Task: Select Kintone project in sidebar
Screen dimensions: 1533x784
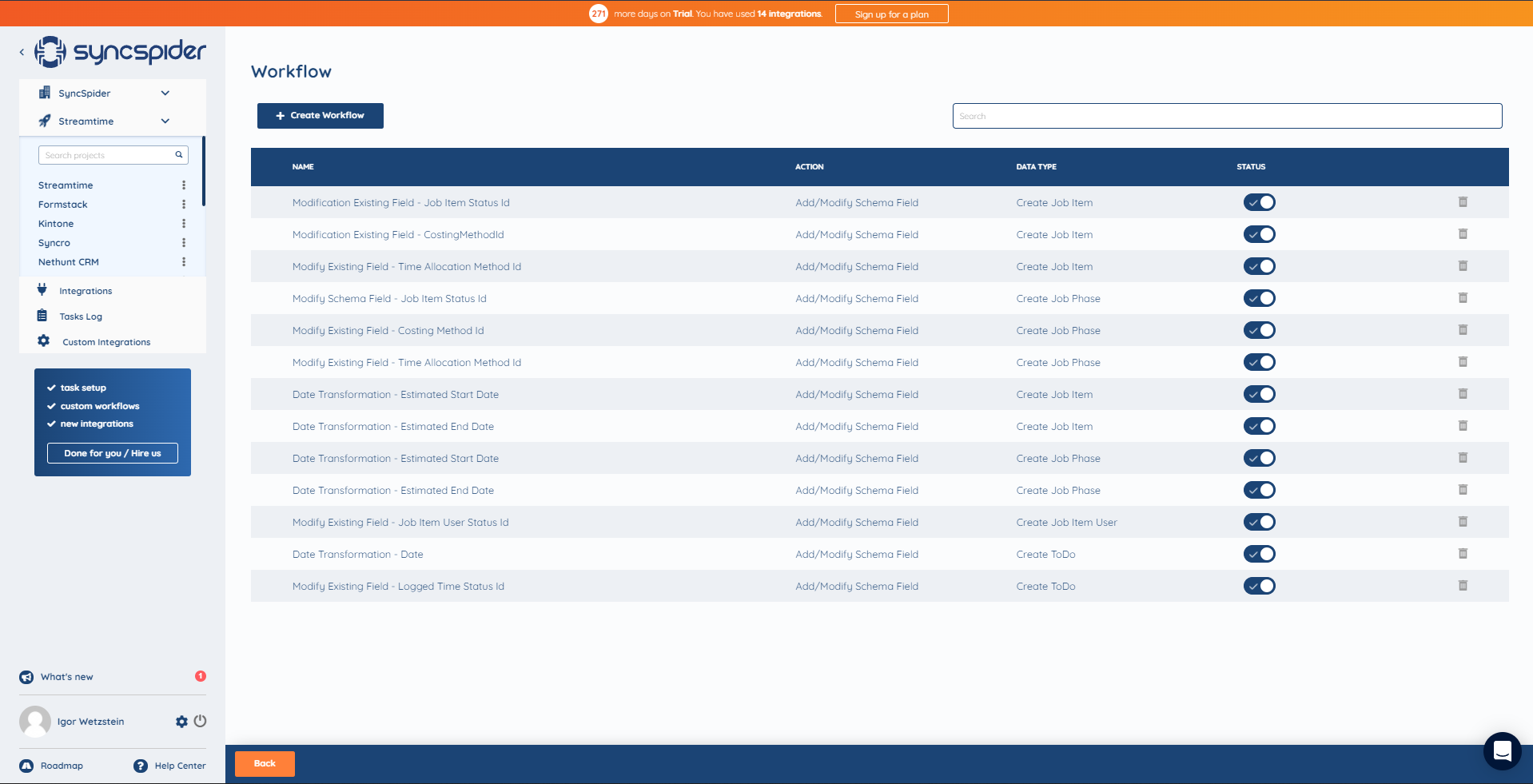Action: pyautogui.click(x=56, y=224)
